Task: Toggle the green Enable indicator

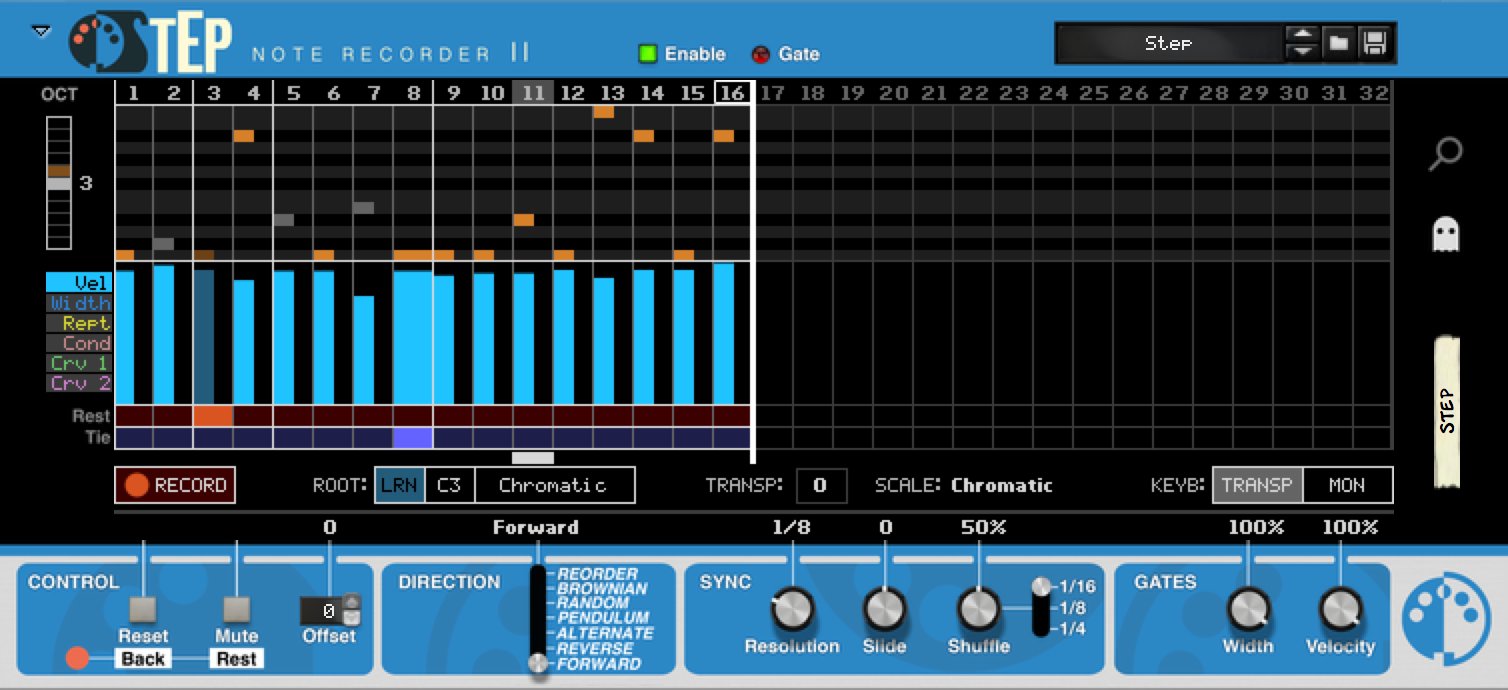Action: [647, 54]
